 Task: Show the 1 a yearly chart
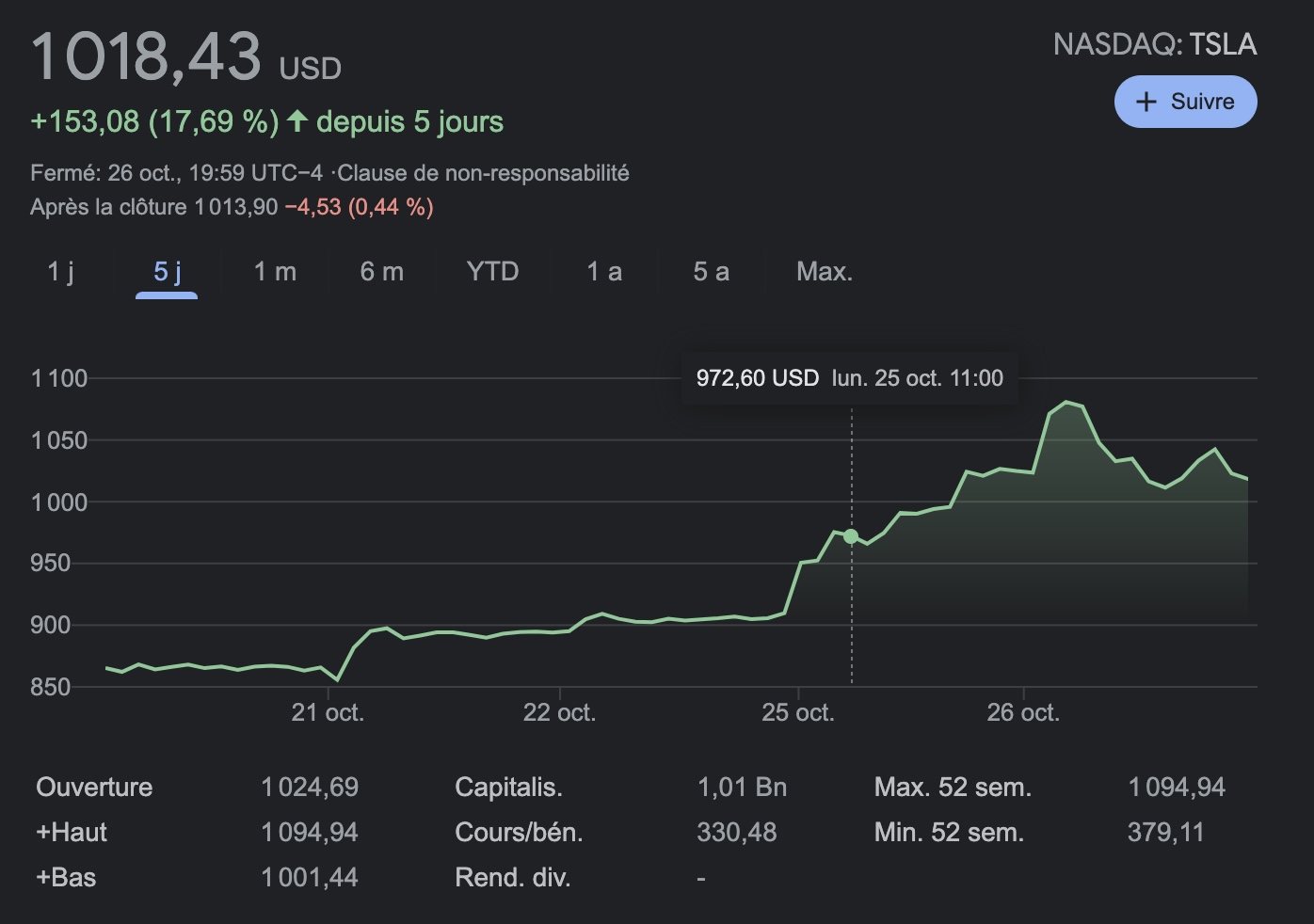[603, 272]
